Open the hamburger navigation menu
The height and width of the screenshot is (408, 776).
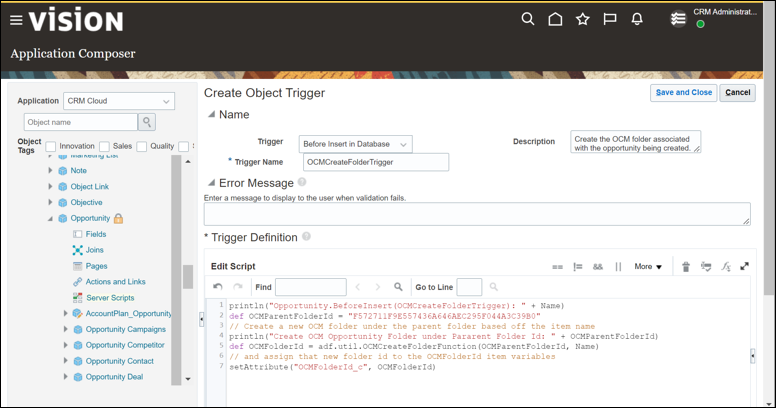click(x=16, y=20)
